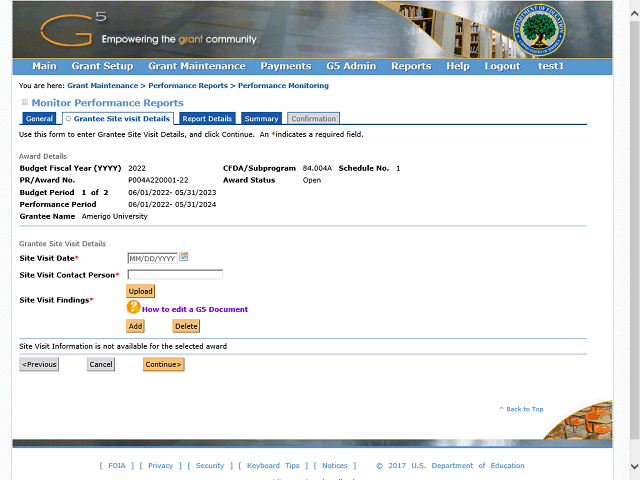Open the Security footer link
The width and height of the screenshot is (640, 480).
tap(210, 465)
